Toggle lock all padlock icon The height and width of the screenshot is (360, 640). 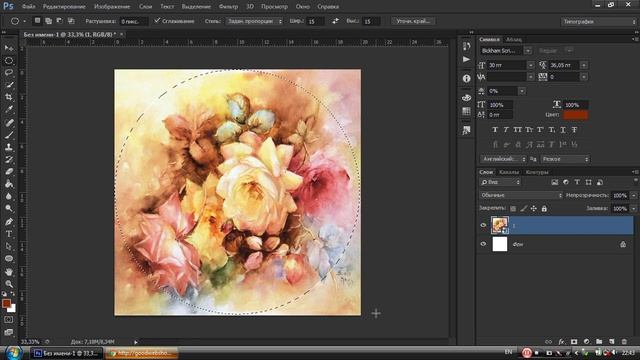point(544,209)
